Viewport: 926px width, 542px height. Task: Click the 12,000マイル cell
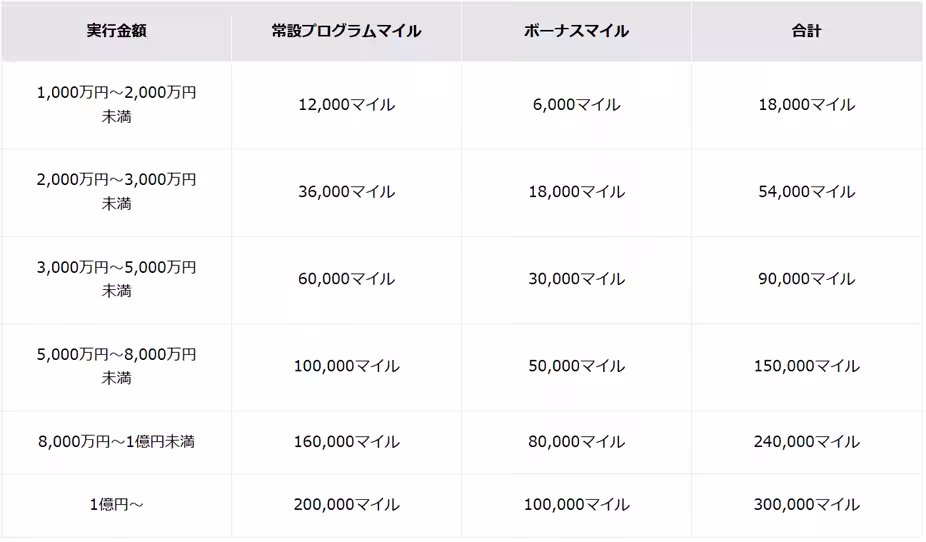(346, 104)
